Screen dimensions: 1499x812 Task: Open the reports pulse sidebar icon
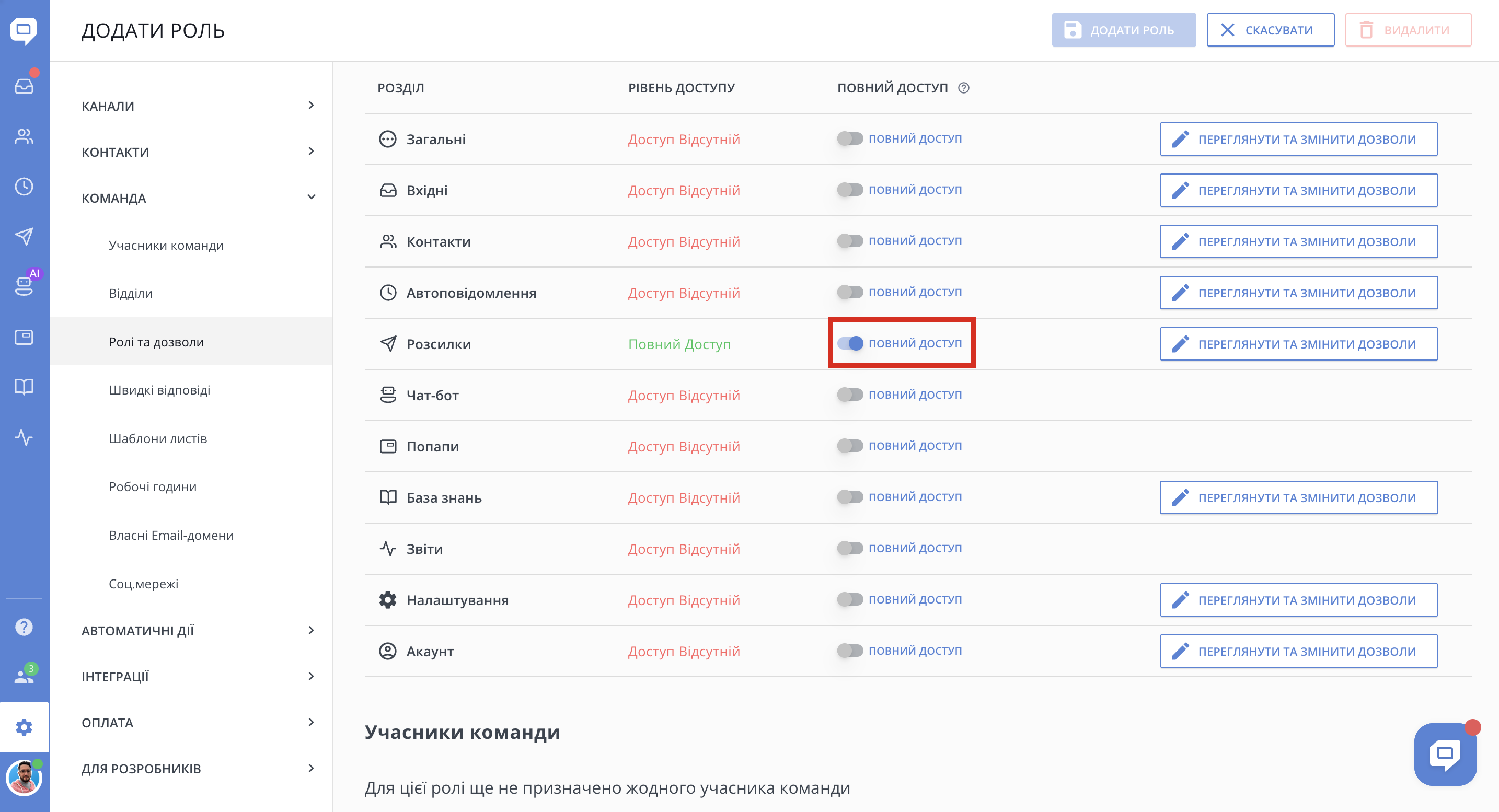click(x=24, y=437)
